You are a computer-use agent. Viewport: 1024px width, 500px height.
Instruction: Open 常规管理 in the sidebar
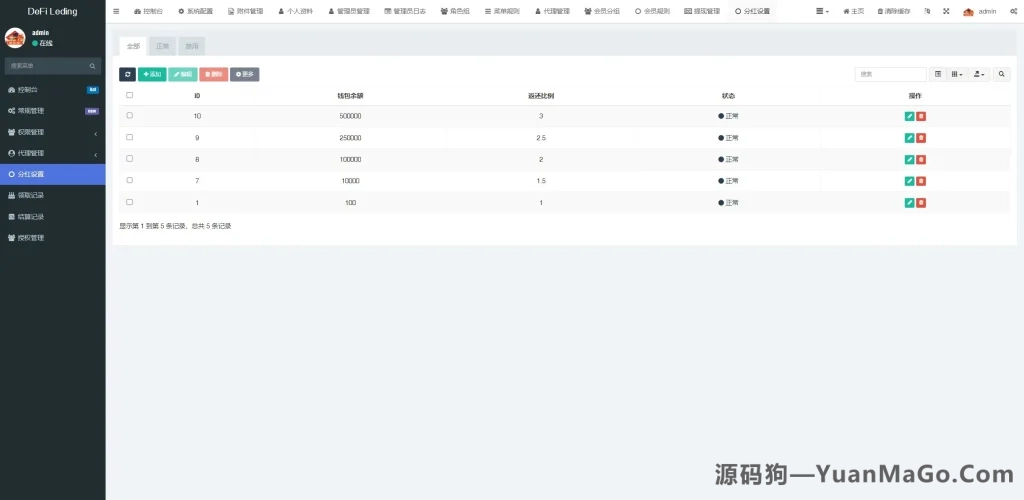[x=52, y=111]
